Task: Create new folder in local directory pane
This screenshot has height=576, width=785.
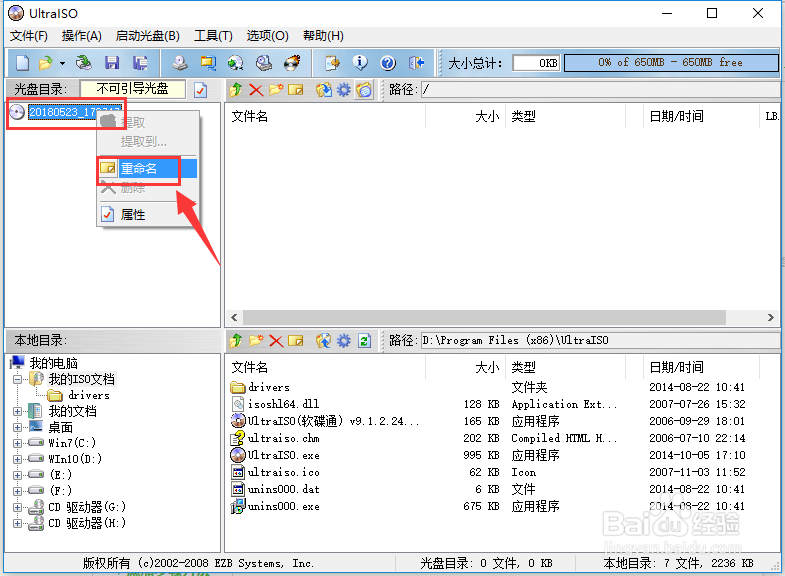Action: click(x=256, y=341)
